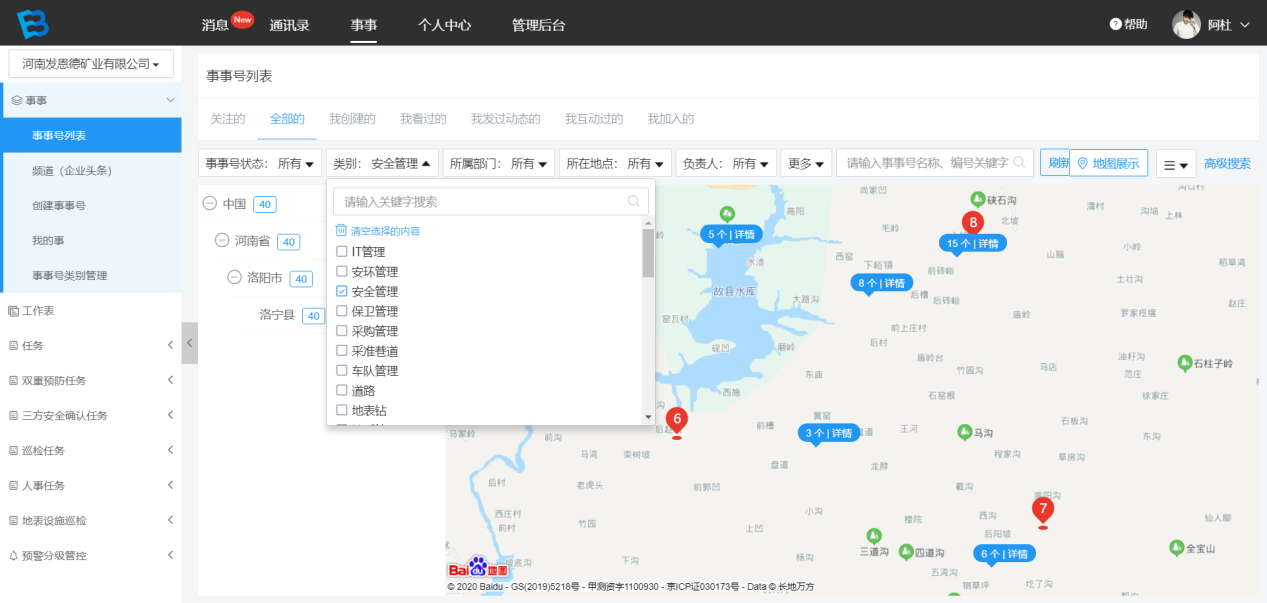Click the category list scrollbar thumb
1267x603 pixels.
click(648, 252)
